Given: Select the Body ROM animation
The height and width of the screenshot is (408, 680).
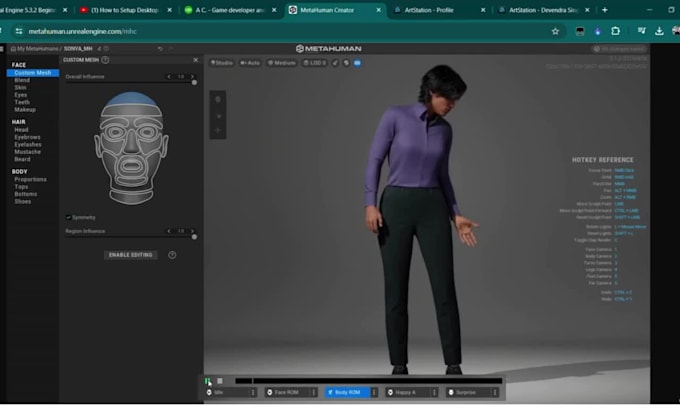Looking at the screenshot, I should point(347,392).
